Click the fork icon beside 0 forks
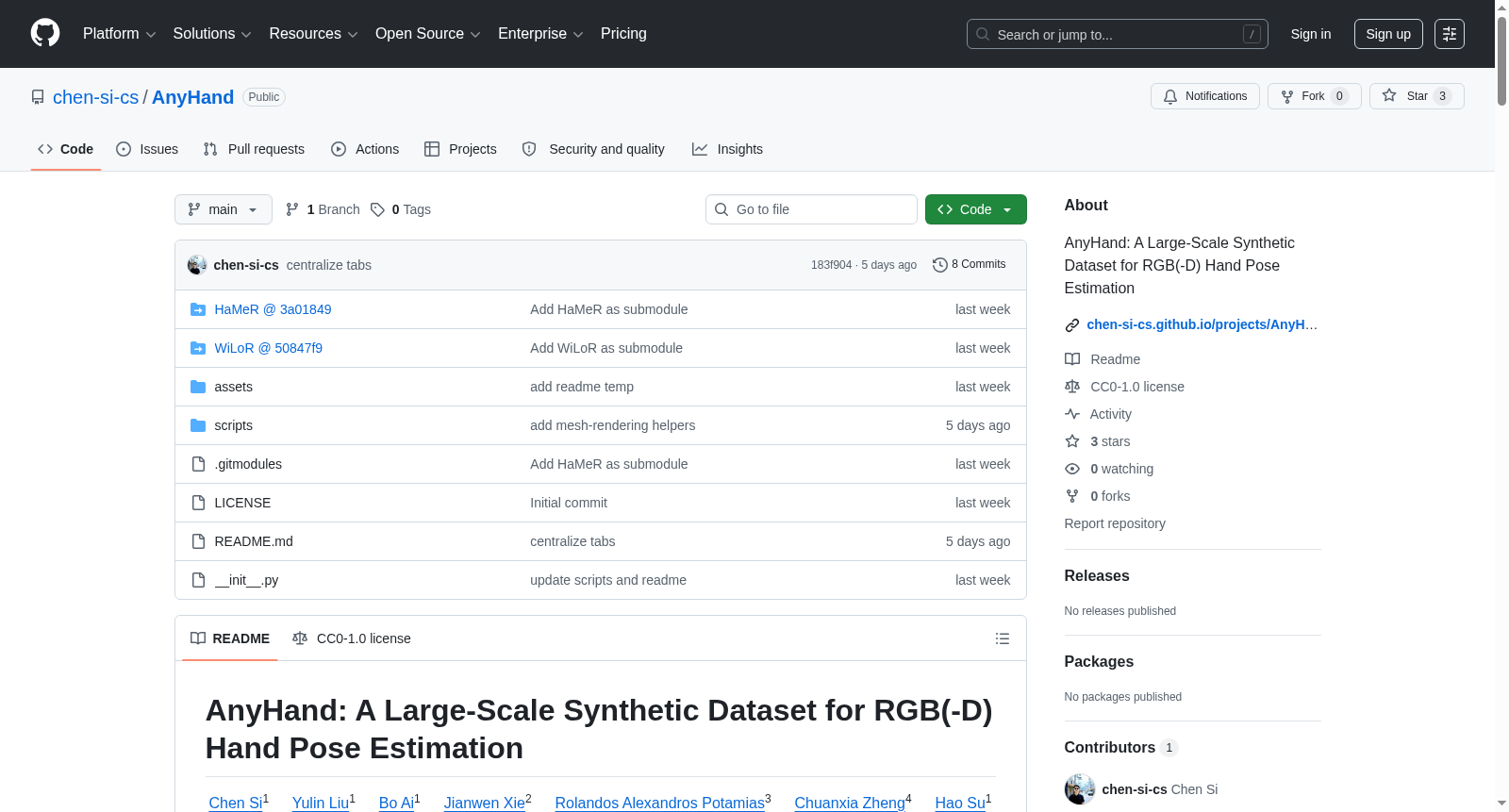The width and height of the screenshot is (1509, 812). (1072, 496)
